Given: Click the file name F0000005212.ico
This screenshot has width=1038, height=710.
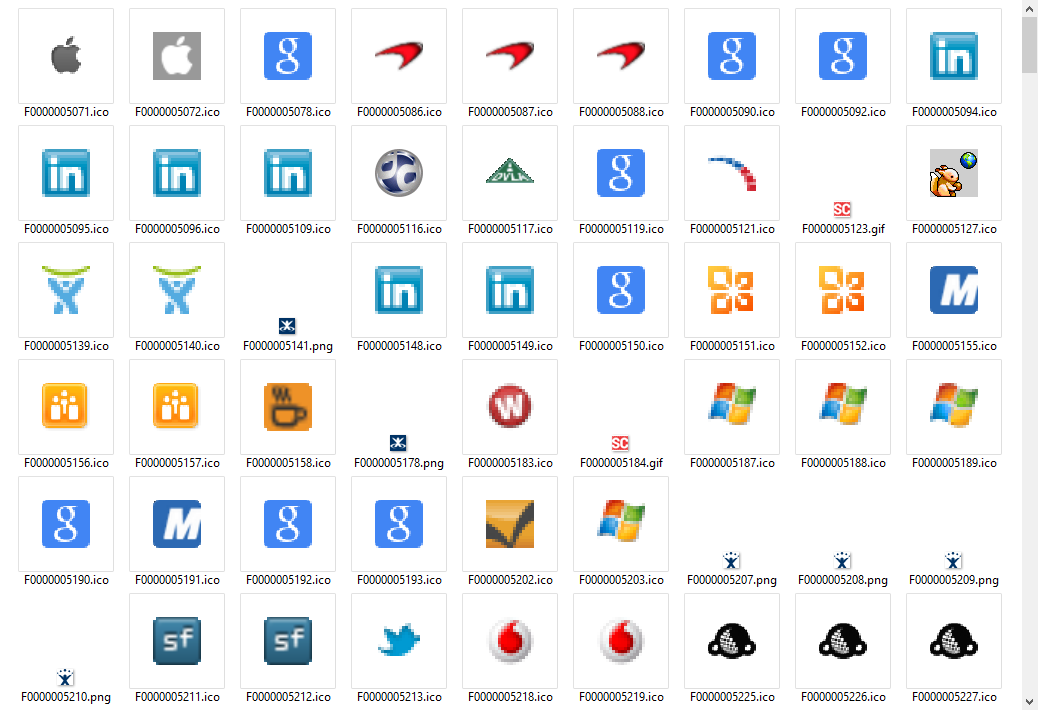Looking at the screenshot, I should [289, 697].
